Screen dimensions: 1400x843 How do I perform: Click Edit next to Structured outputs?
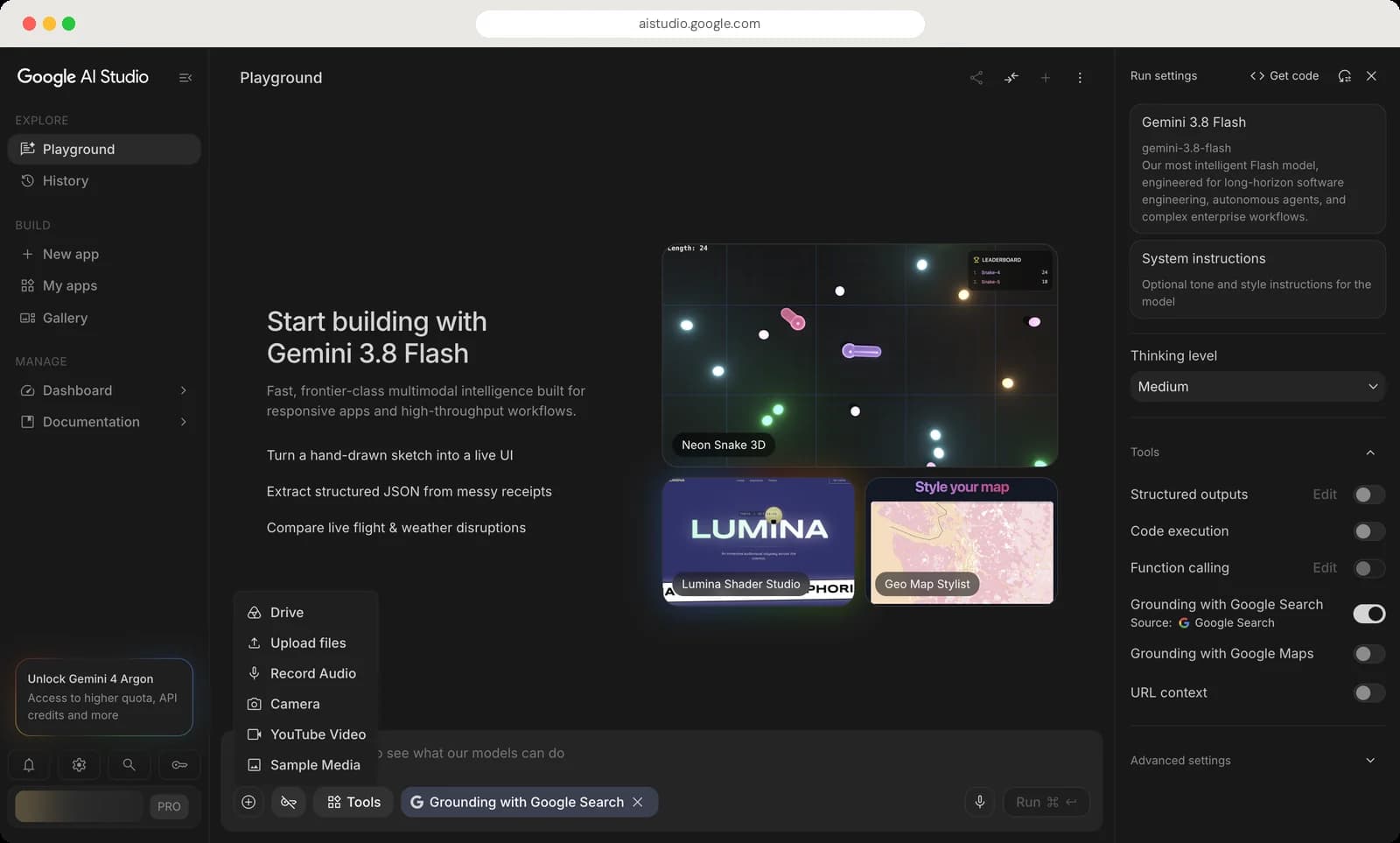click(x=1325, y=495)
